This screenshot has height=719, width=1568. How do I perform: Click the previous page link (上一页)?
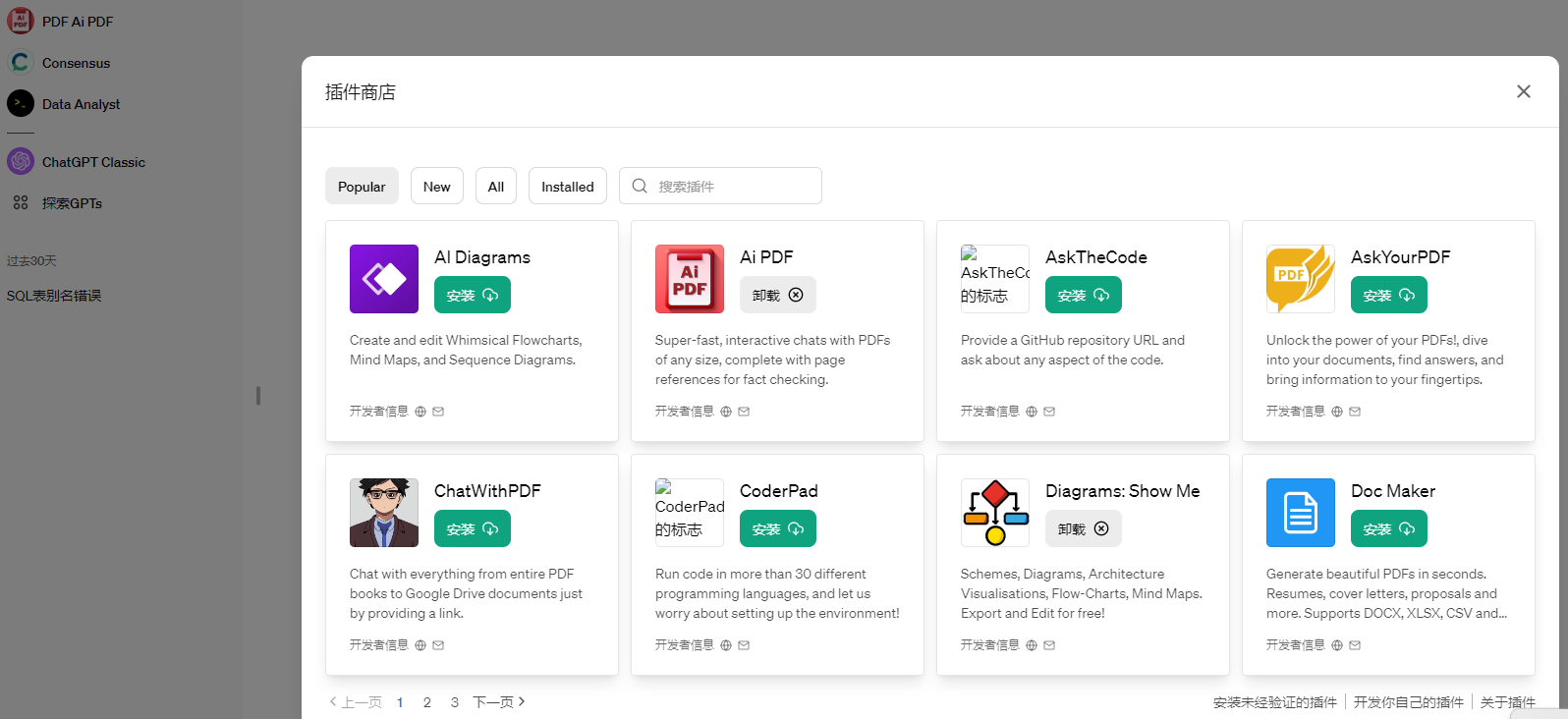(356, 702)
